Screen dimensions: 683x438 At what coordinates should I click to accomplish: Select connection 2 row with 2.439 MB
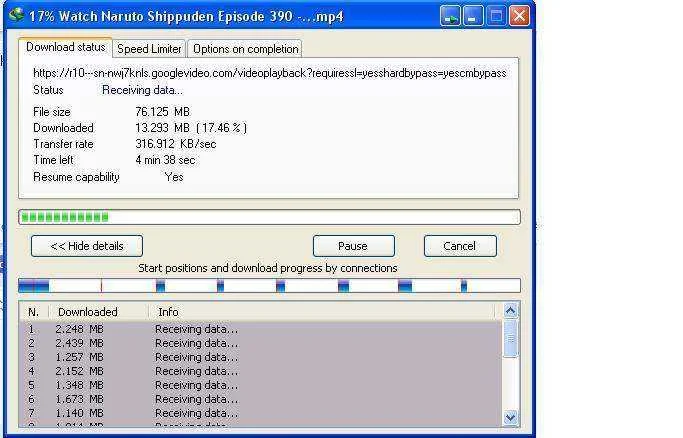pos(260,343)
